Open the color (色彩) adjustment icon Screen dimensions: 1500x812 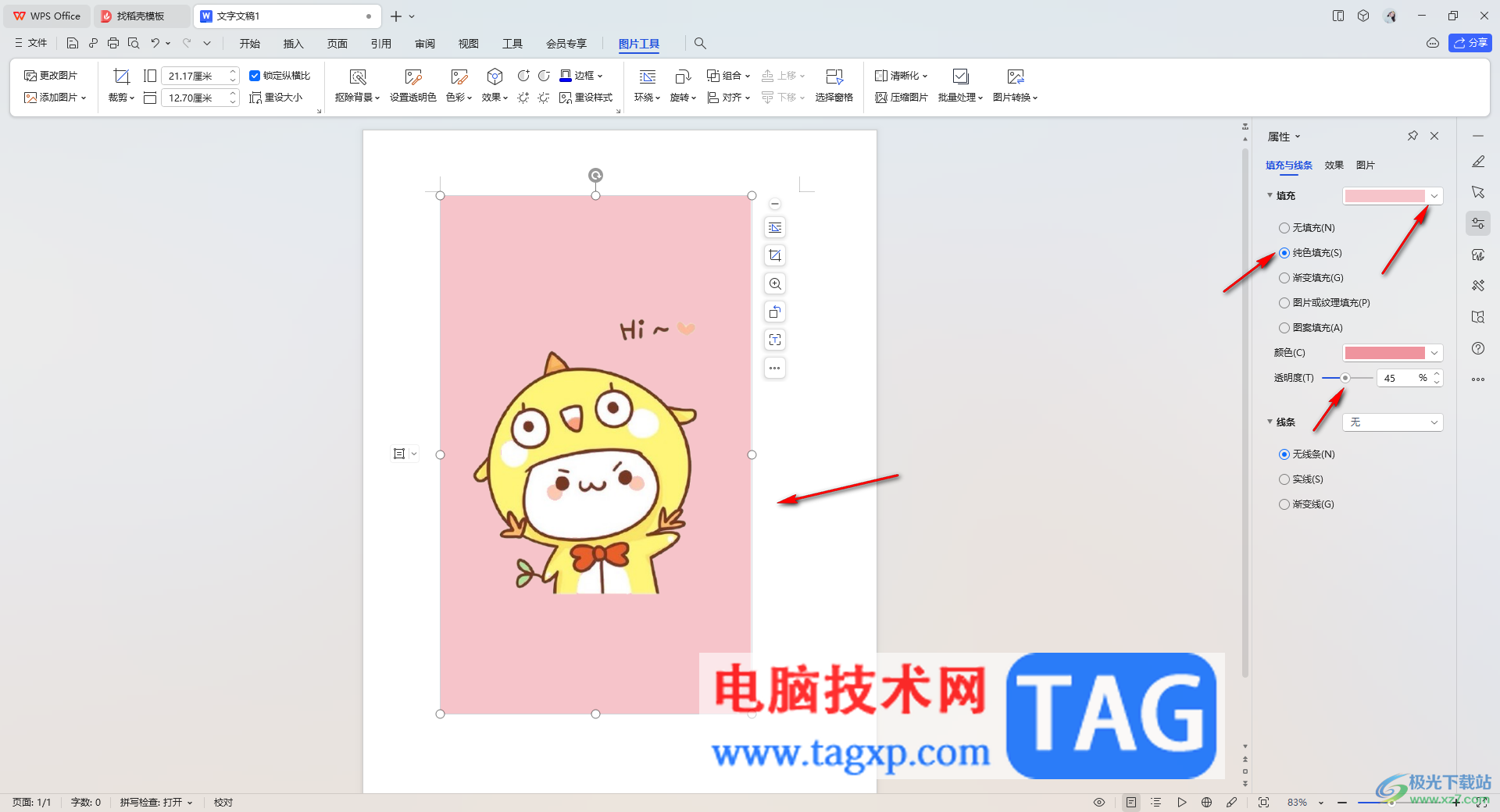click(x=459, y=77)
